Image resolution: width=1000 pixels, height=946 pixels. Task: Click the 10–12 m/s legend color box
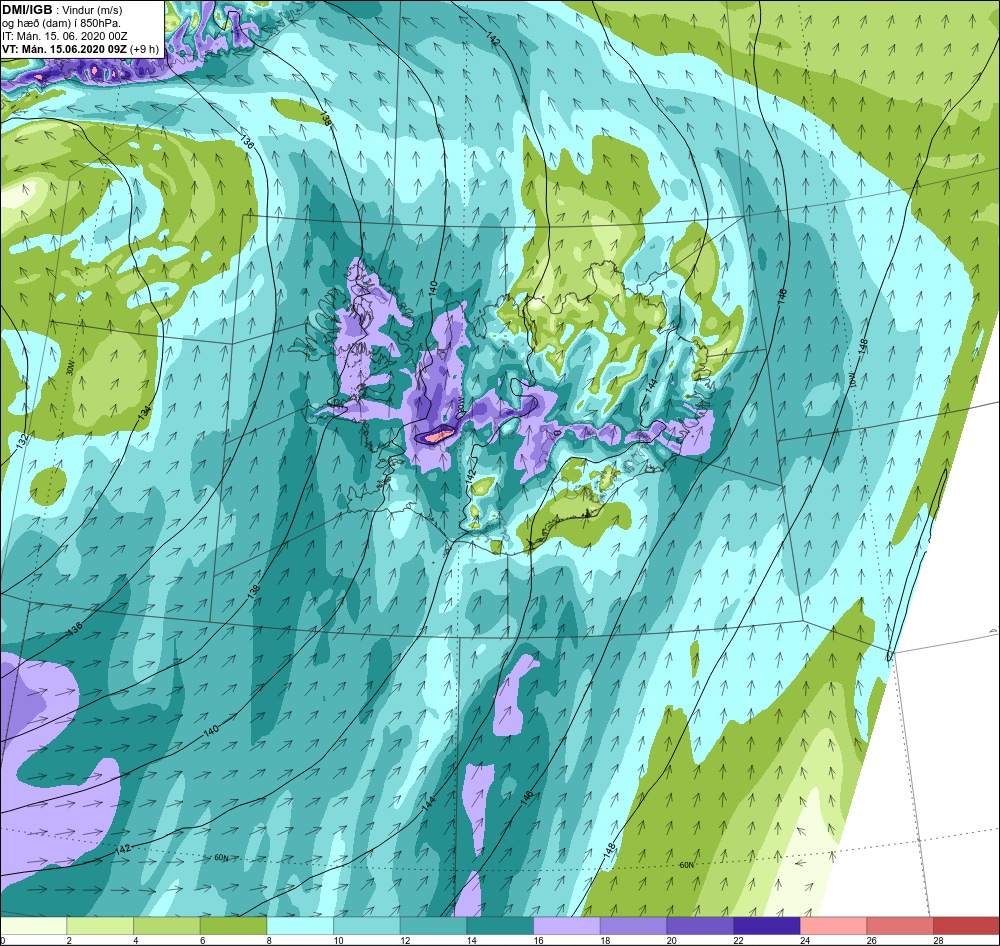367,926
